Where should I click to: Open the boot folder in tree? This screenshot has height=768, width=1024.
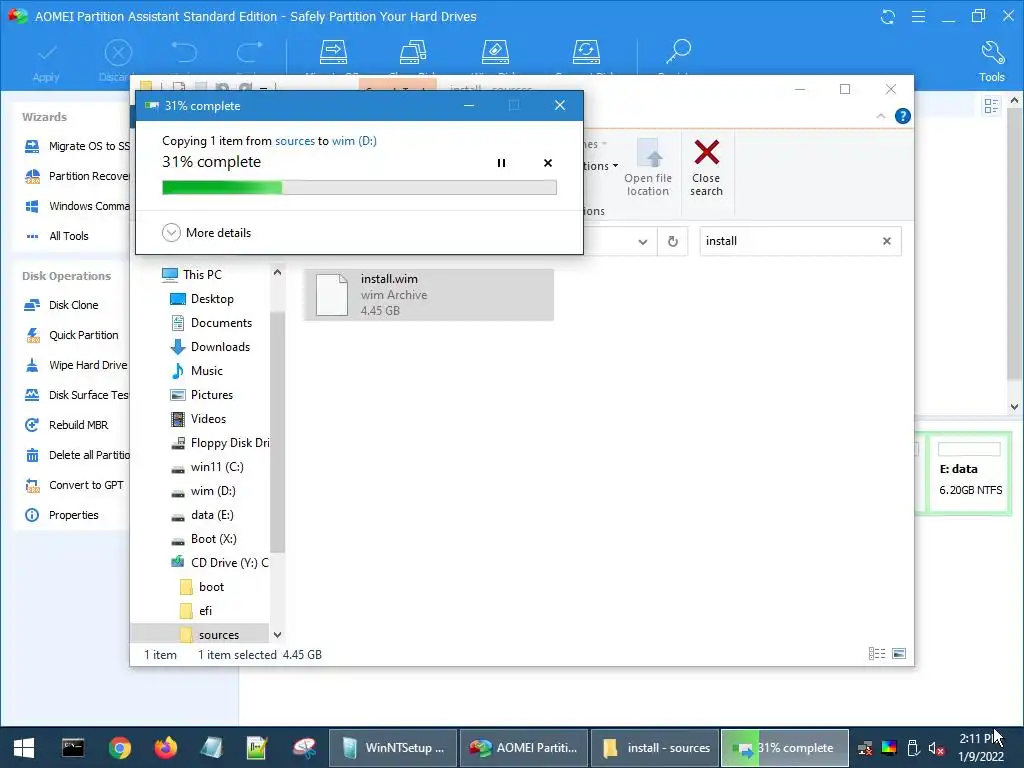pos(202,586)
